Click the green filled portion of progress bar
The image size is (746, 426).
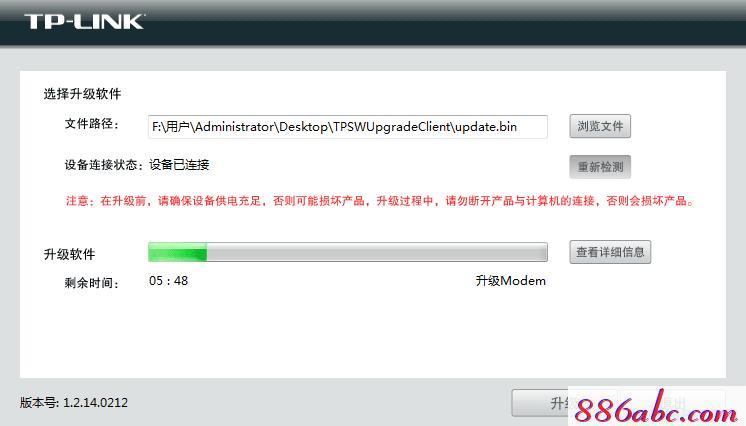pos(177,252)
